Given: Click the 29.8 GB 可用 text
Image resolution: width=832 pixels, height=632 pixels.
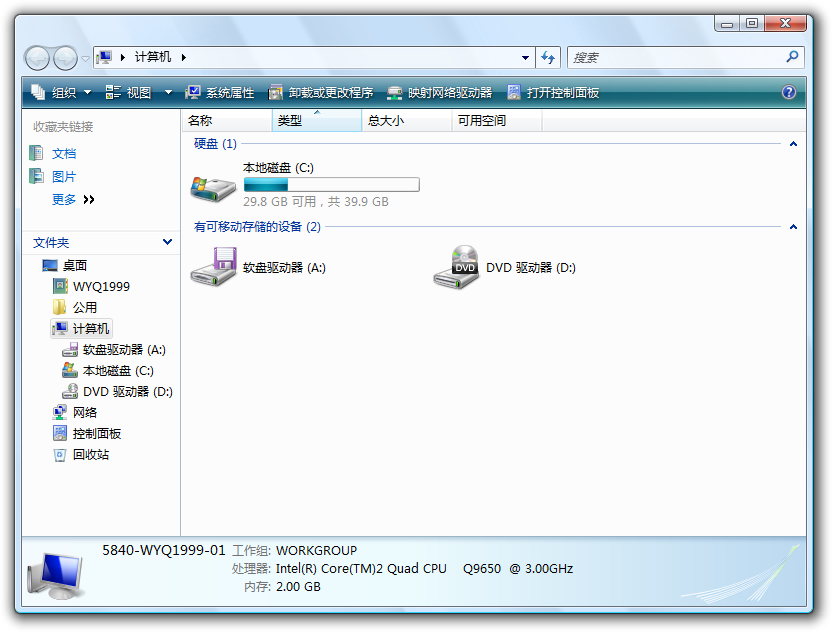Looking at the screenshot, I should point(279,202).
